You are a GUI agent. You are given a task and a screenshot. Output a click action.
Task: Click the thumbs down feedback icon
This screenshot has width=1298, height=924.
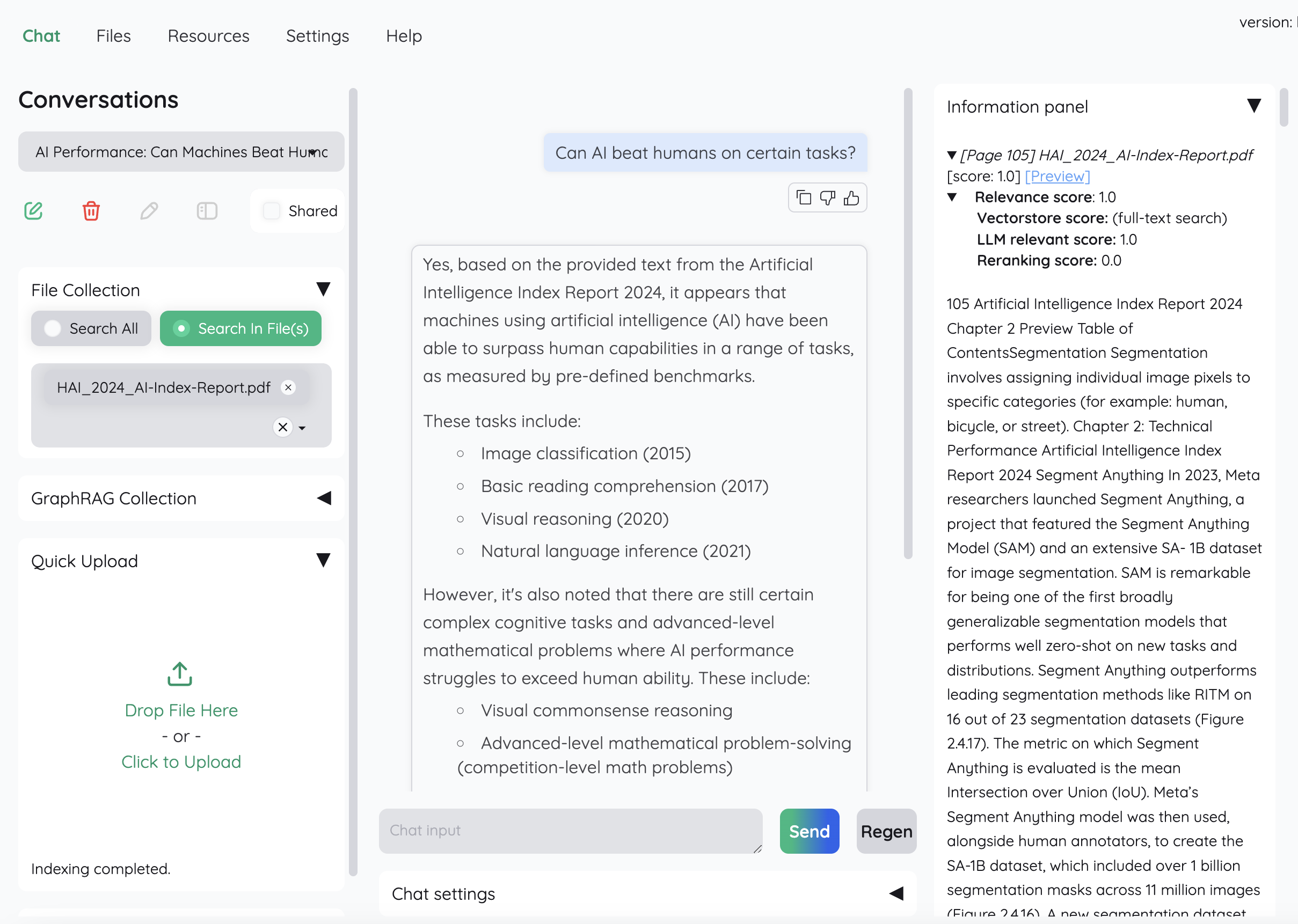[x=827, y=197]
